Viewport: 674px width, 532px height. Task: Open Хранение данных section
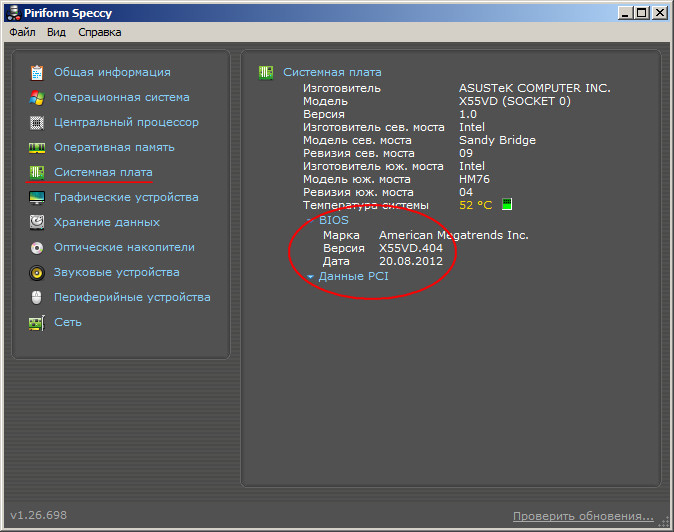coord(107,222)
